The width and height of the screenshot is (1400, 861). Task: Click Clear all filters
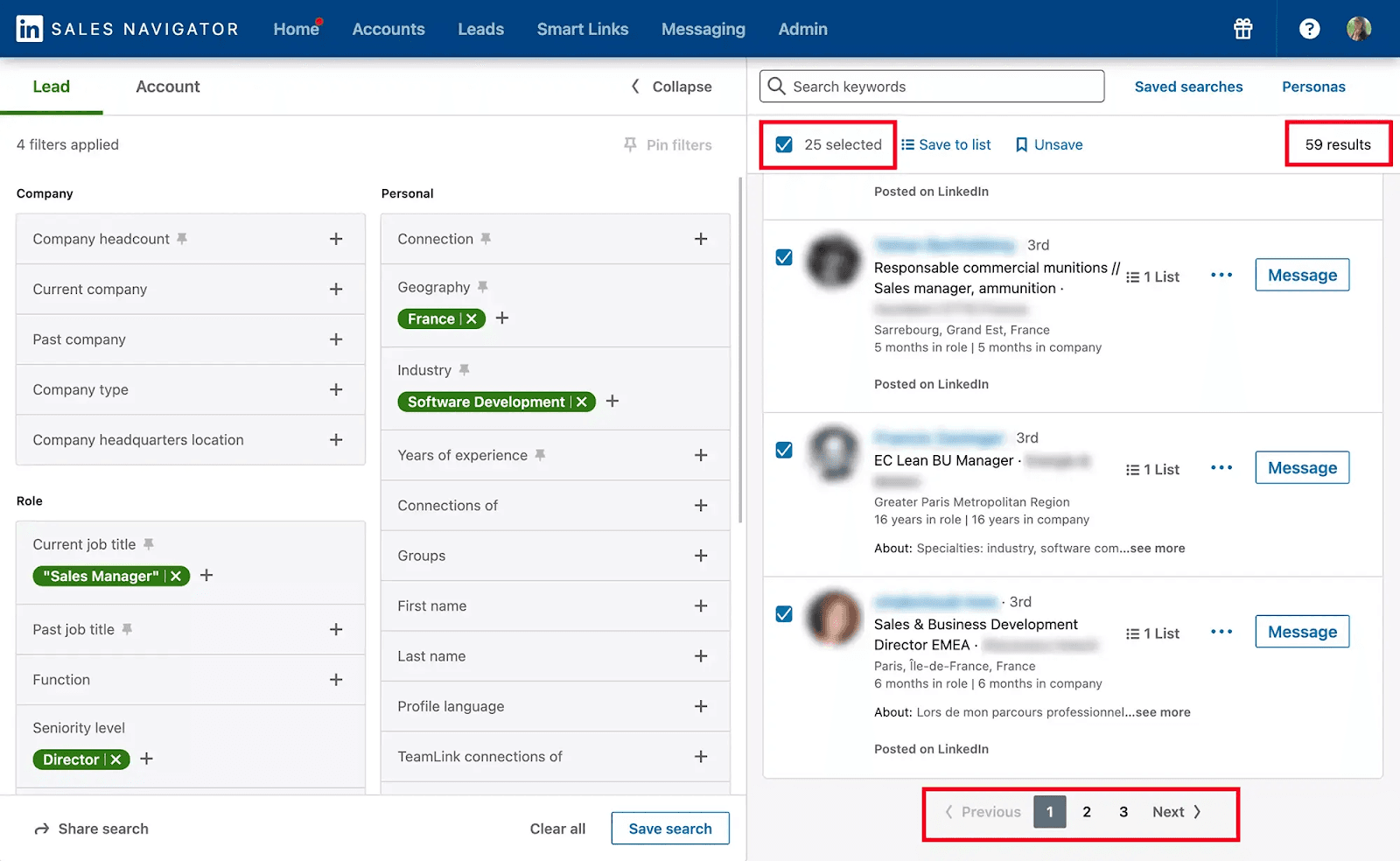pyautogui.click(x=557, y=829)
